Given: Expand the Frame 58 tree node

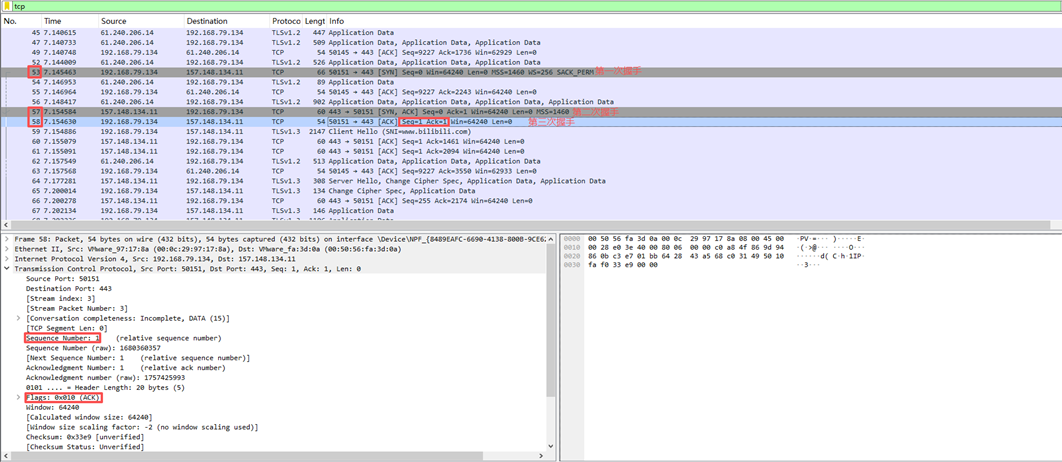Looking at the screenshot, I should 6,239.
